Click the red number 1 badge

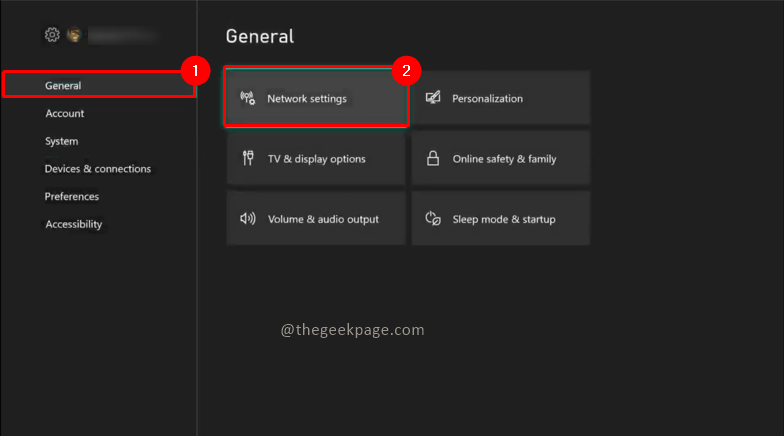pyautogui.click(x=196, y=70)
